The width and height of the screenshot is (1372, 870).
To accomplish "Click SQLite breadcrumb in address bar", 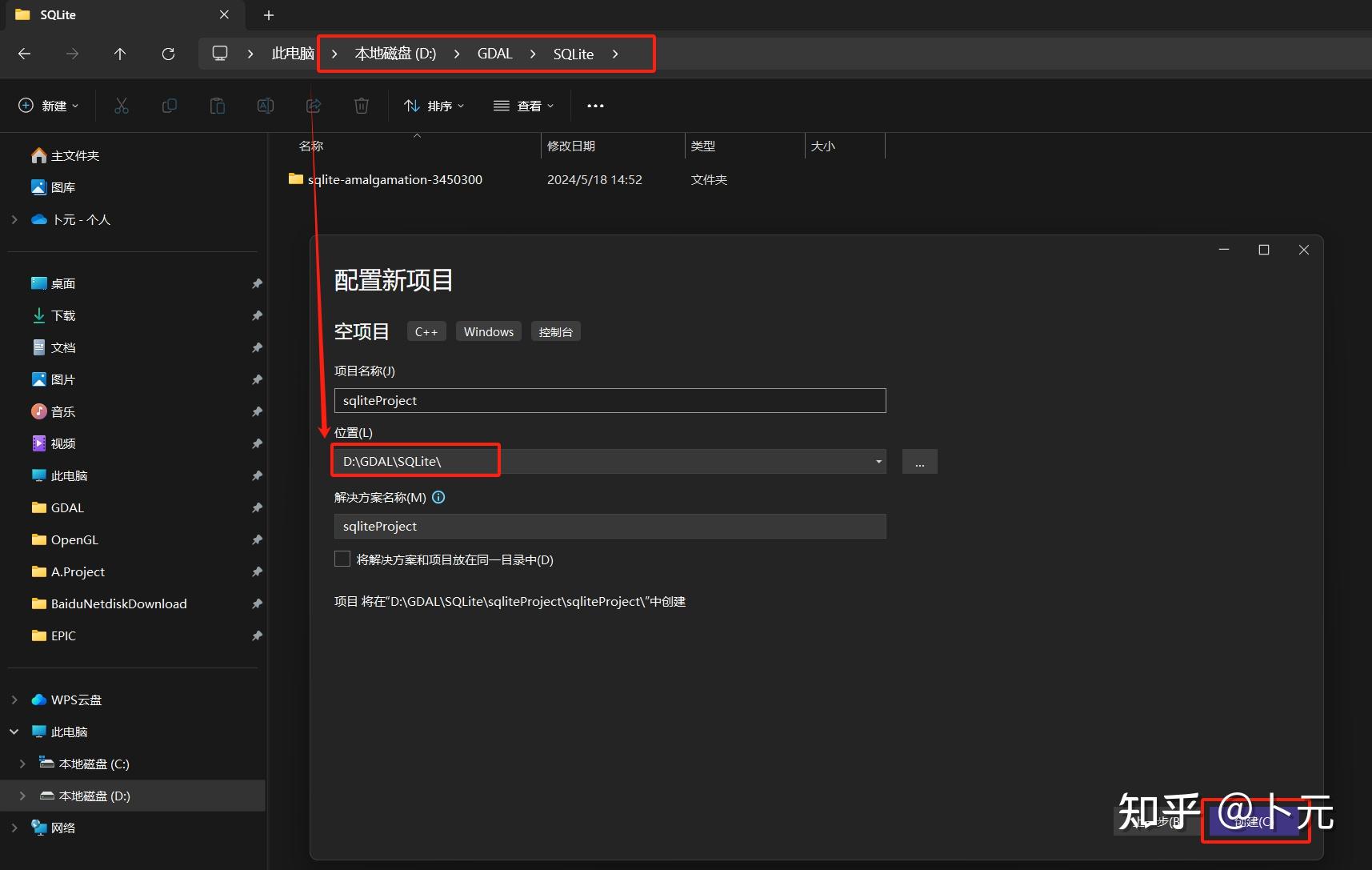I will point(574,54).
